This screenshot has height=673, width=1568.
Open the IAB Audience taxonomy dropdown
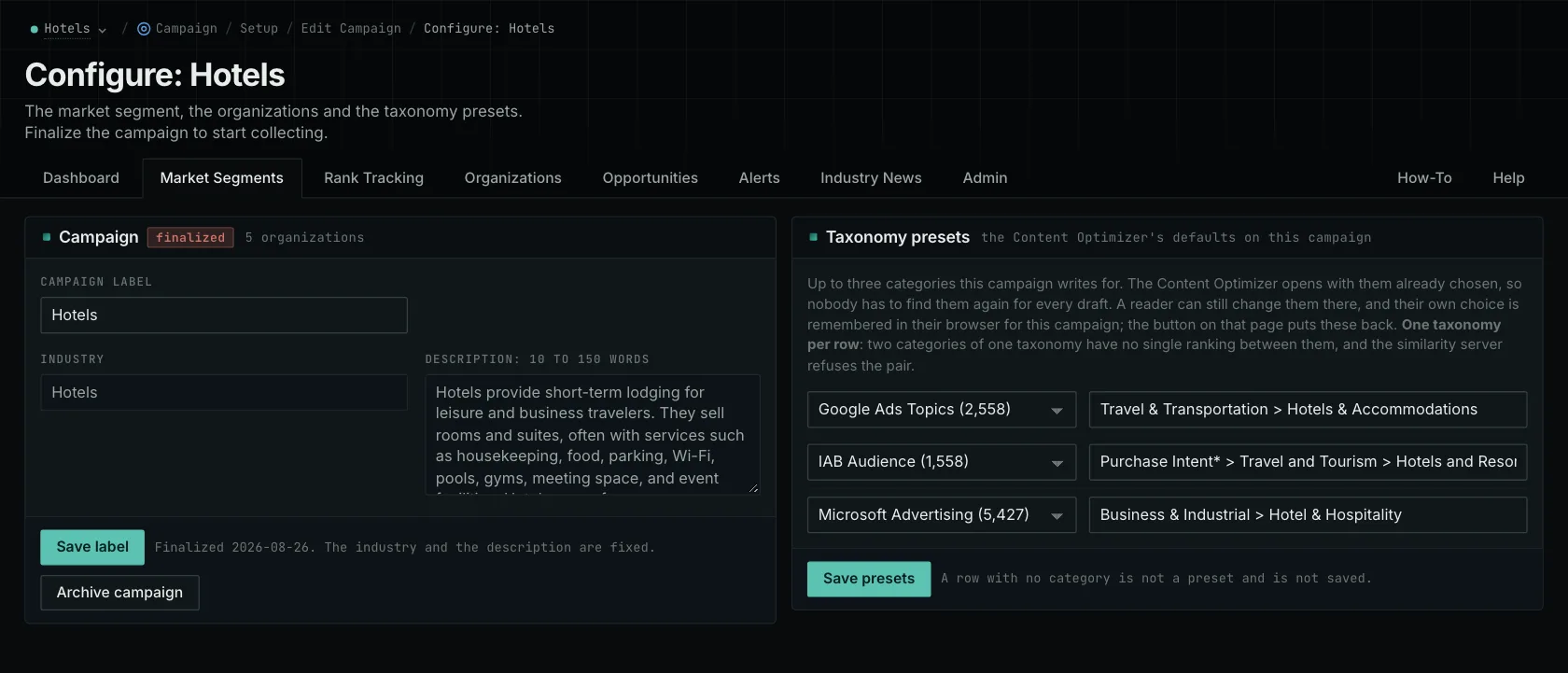942,462
